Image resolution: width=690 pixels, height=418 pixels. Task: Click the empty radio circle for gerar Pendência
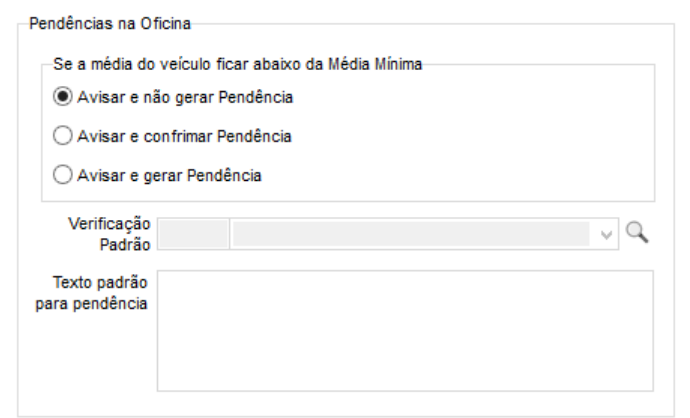(62, 175)
